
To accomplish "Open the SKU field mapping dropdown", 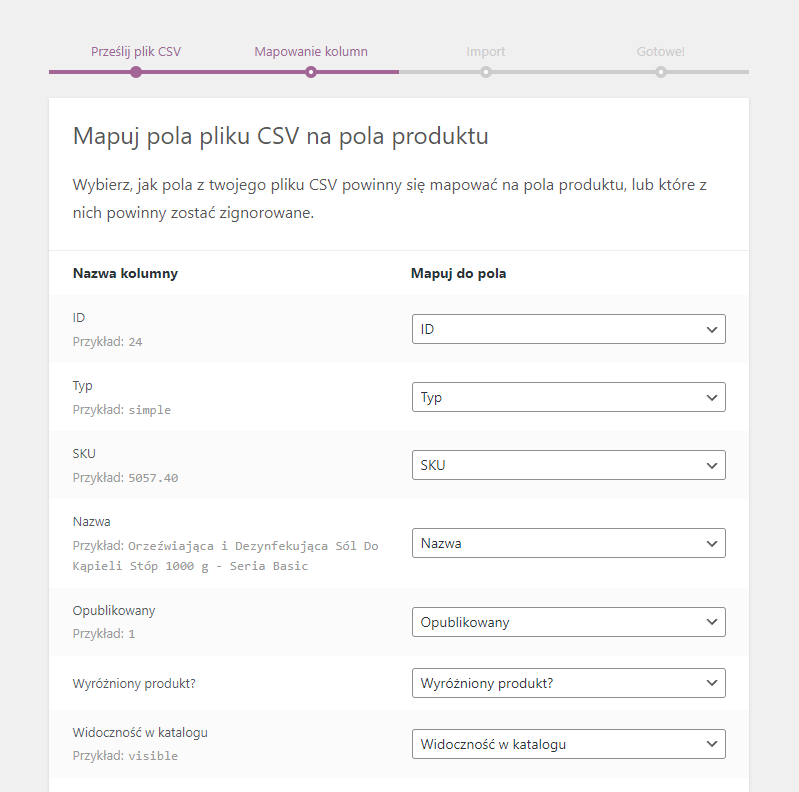I will (x=569, y=465).
